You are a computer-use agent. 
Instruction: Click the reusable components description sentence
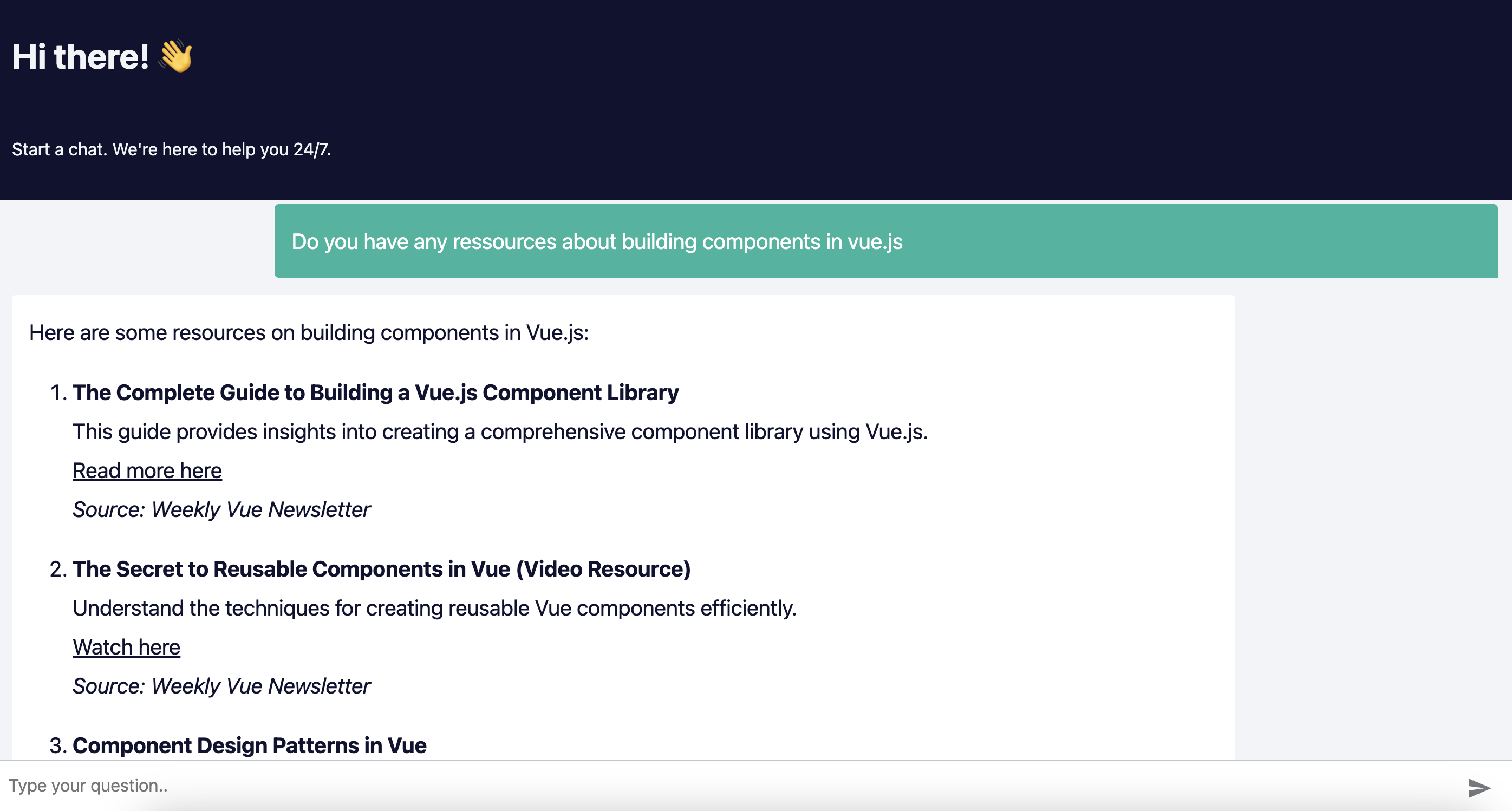[434, 609]
